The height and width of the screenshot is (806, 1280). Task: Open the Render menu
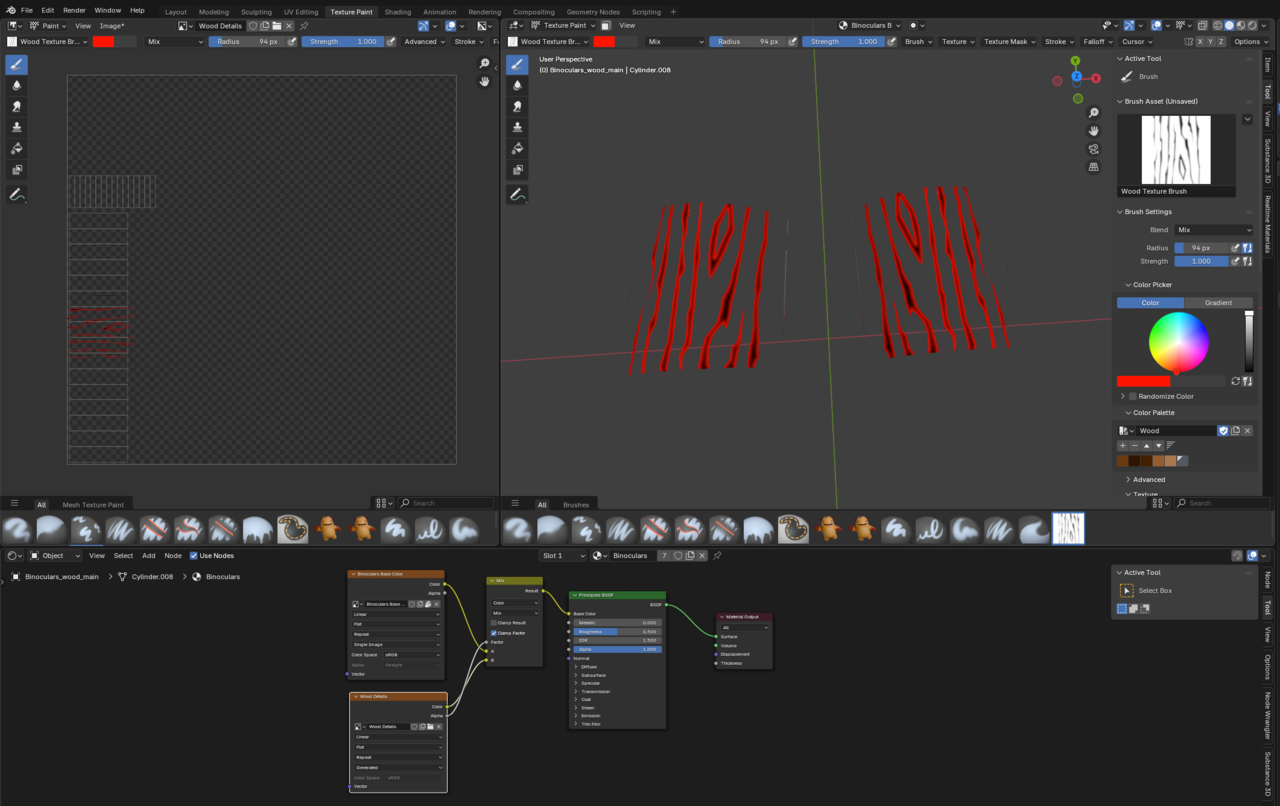pyautogui.click(x=75, y=10)
